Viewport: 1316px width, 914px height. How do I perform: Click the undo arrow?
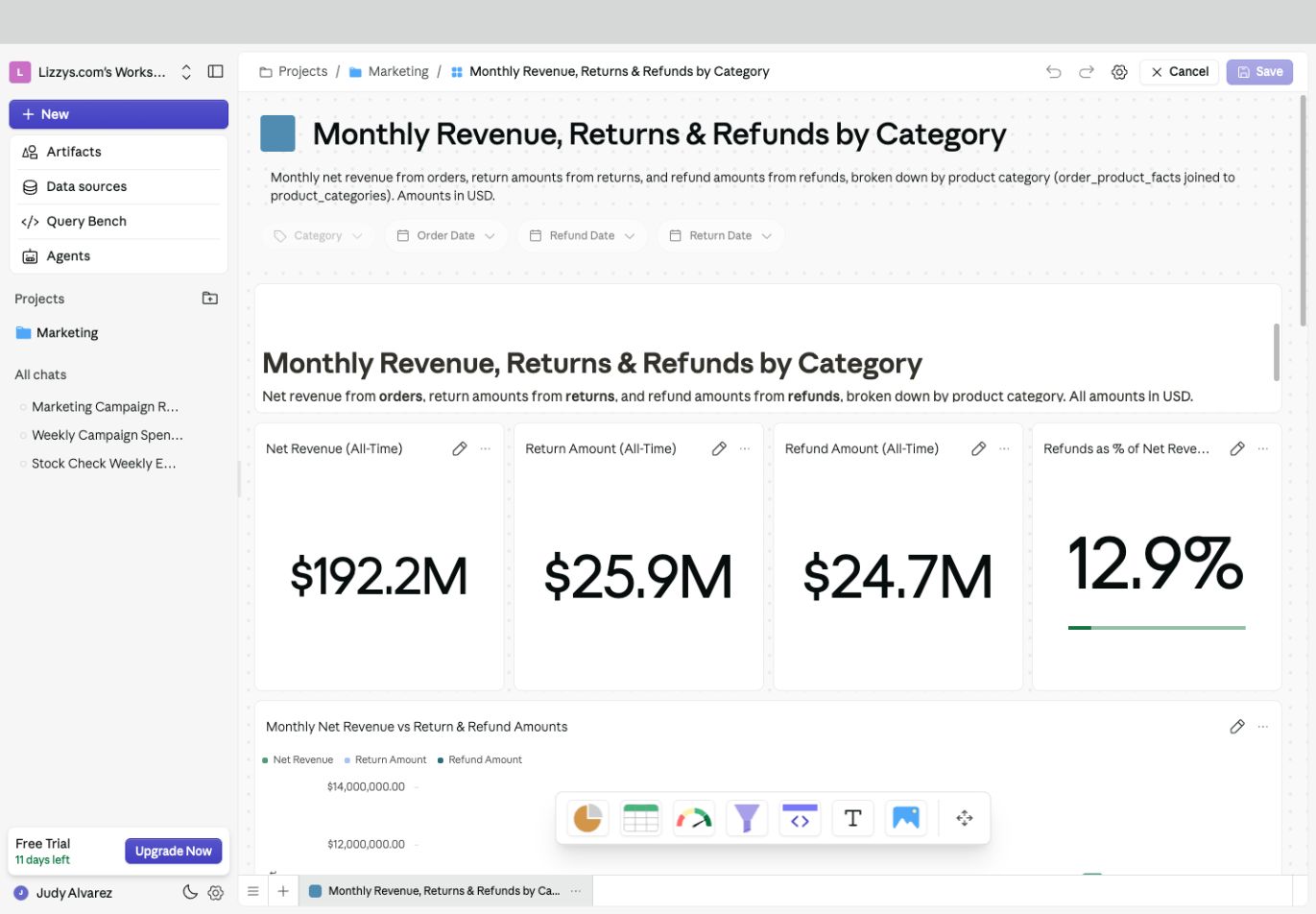click(x=1054, y=72)
